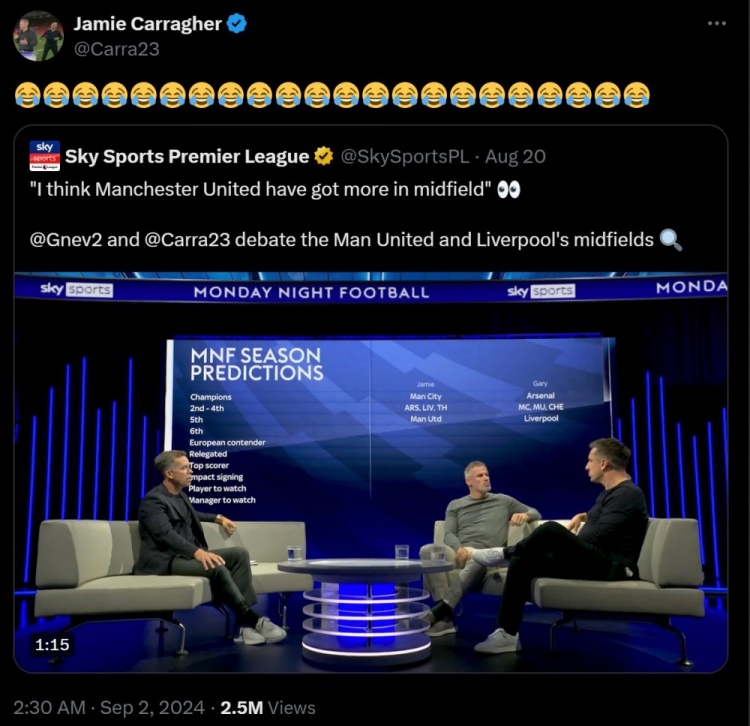
Task: Click the magnifying glass emoji in quoted tweet
Action: [x=671, y=240]
